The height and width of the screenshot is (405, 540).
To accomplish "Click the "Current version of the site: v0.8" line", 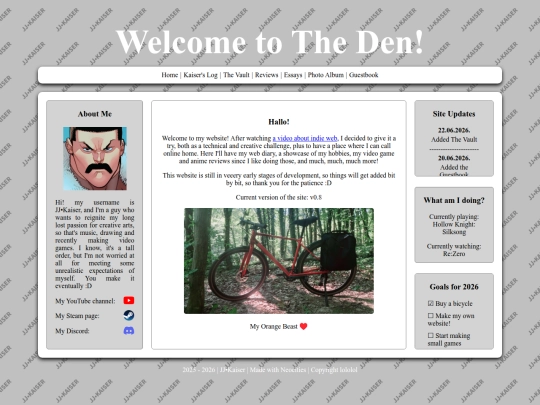I will pos(279,197).
